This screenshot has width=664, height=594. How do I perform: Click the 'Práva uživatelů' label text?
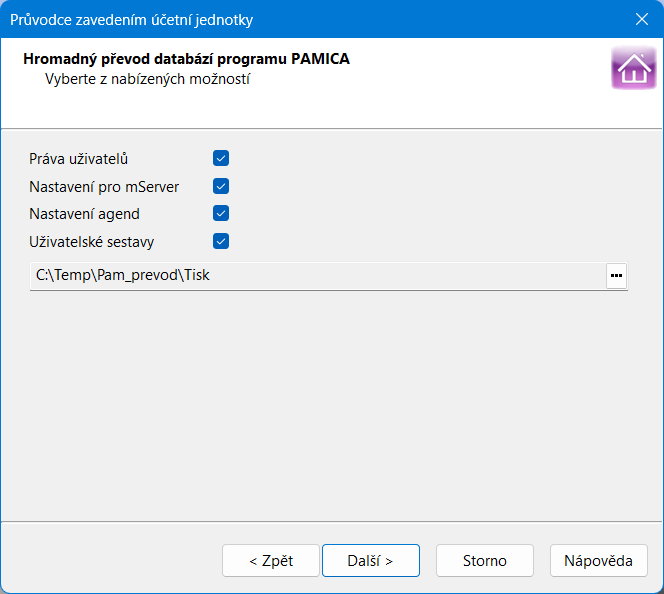79,159
